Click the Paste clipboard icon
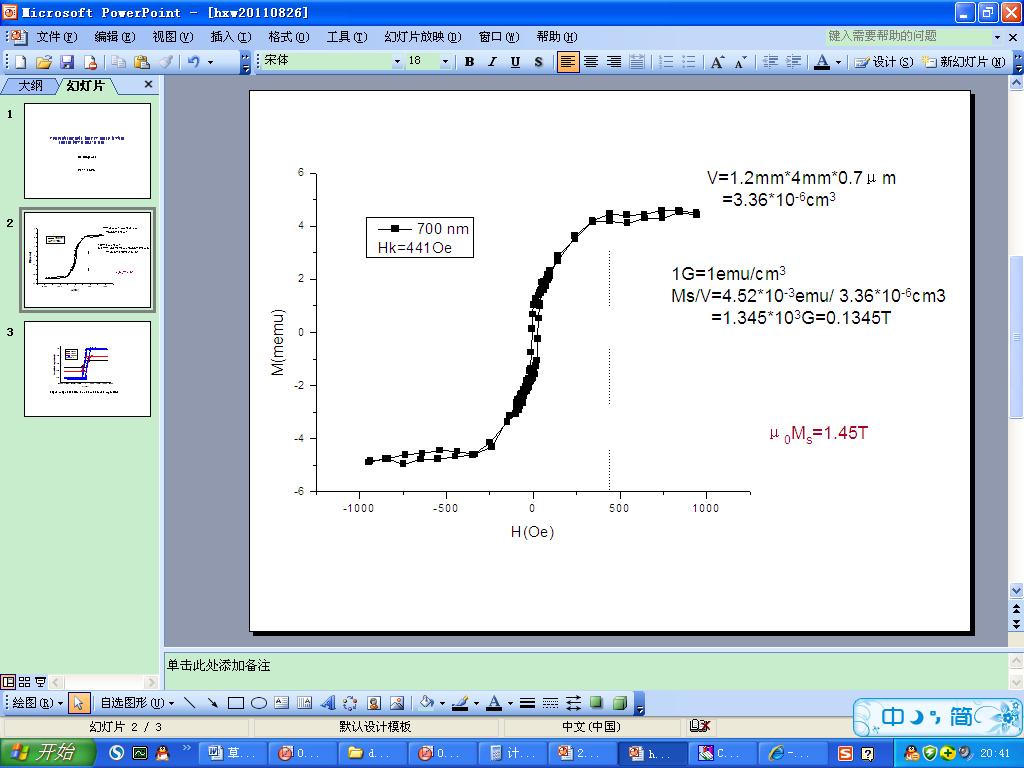Image resolution: width=1024 pixels, height=768 pixels. (x=142, y=62)
